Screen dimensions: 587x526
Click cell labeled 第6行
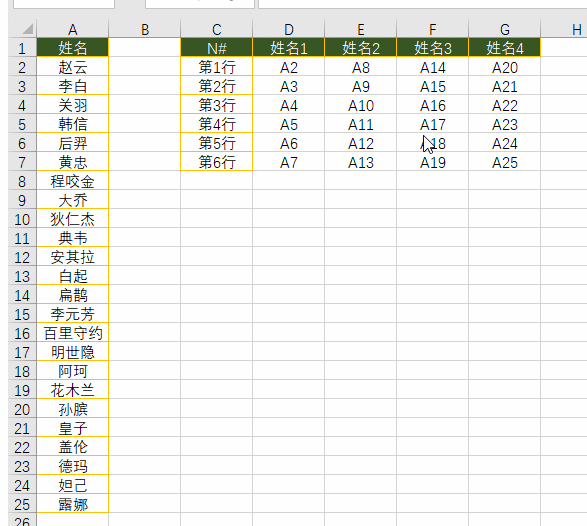point(216,162)
